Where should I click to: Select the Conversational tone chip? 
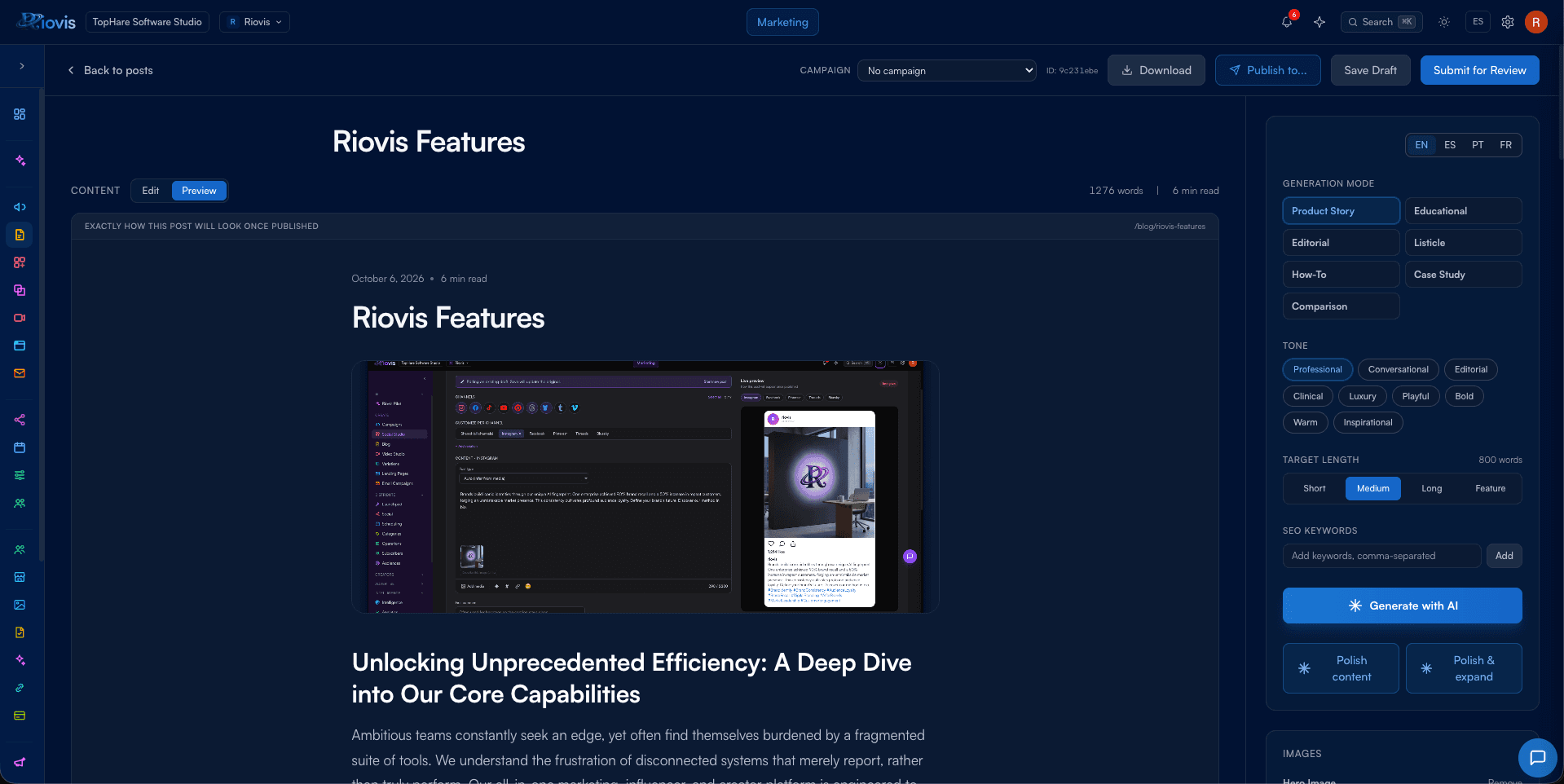[x=1398, y=369]
